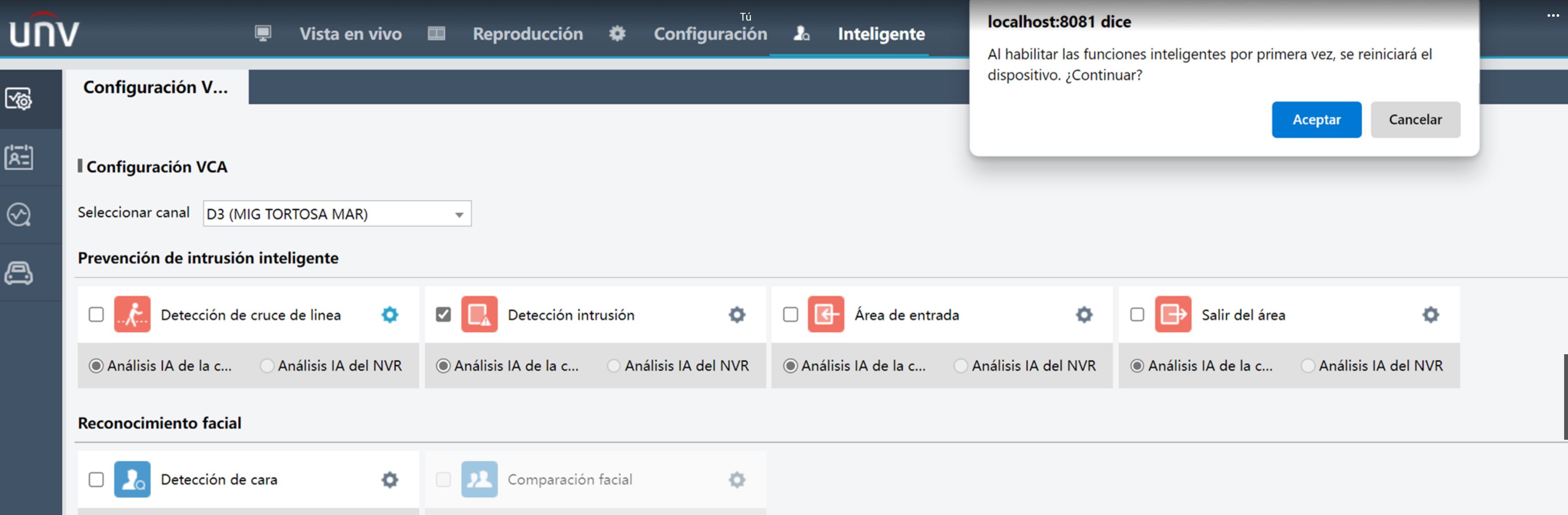
Task: Click the three-dot menu in top corner
Action: click(1553, 15)
